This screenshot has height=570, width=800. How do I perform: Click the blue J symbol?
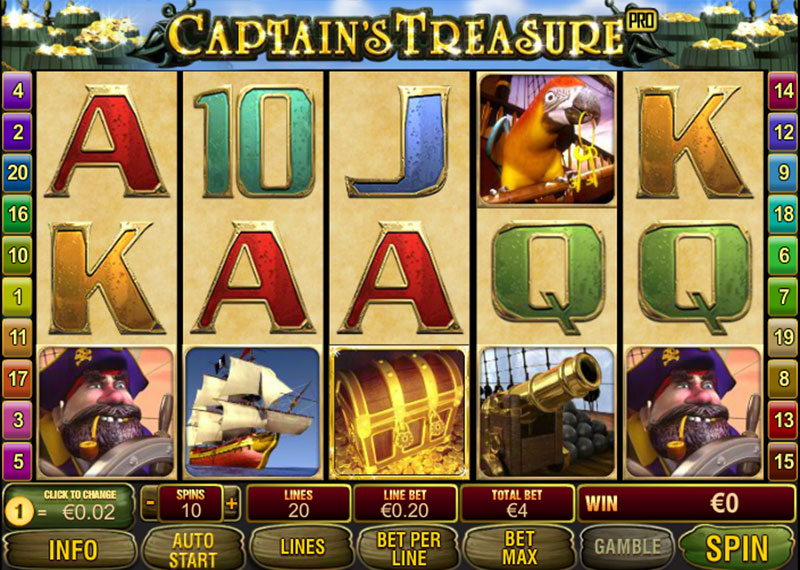pyautogui.click(x=399, y=142)
